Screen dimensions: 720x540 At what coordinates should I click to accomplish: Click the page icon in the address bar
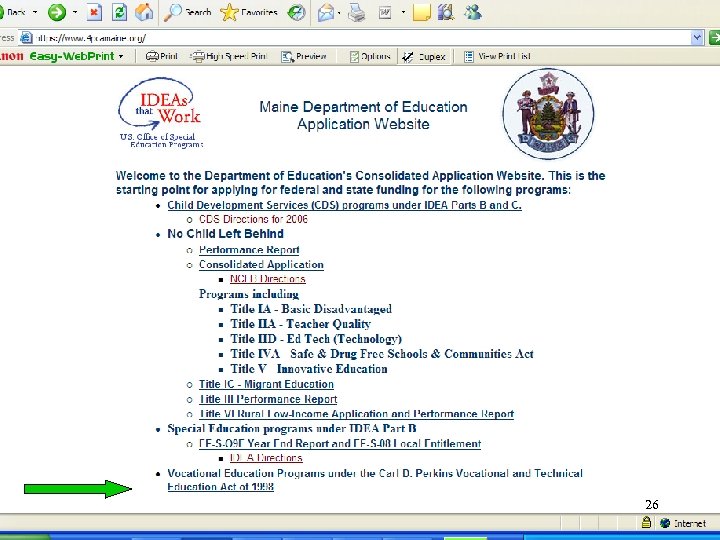(27, 38)
